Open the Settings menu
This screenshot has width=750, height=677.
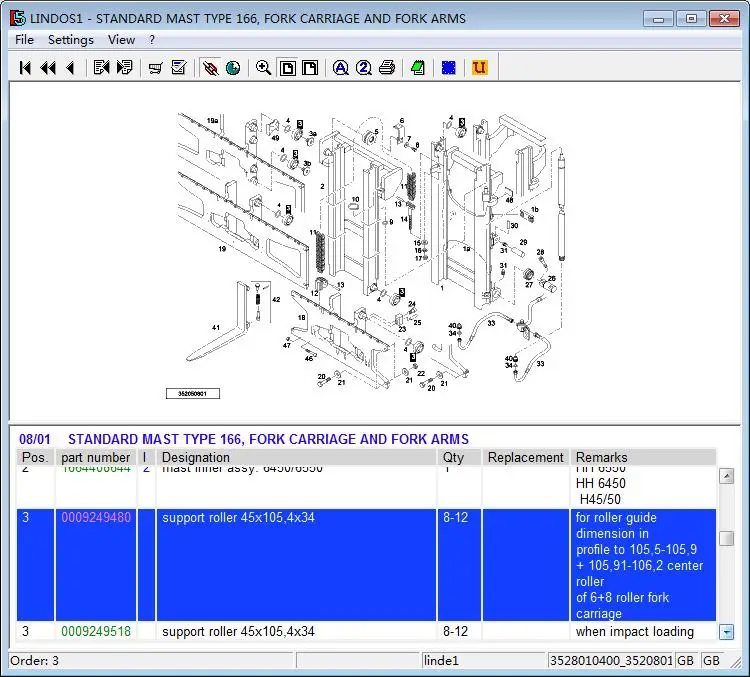click(x=71, y=40)
